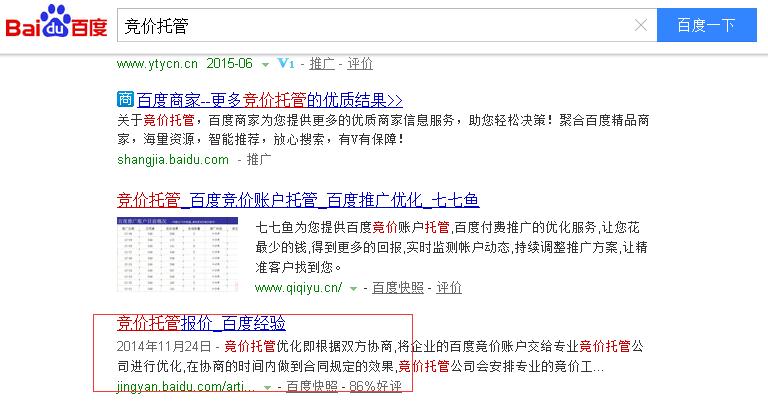
Task: Click the blue 商 merchant icon
Action: 125,99
